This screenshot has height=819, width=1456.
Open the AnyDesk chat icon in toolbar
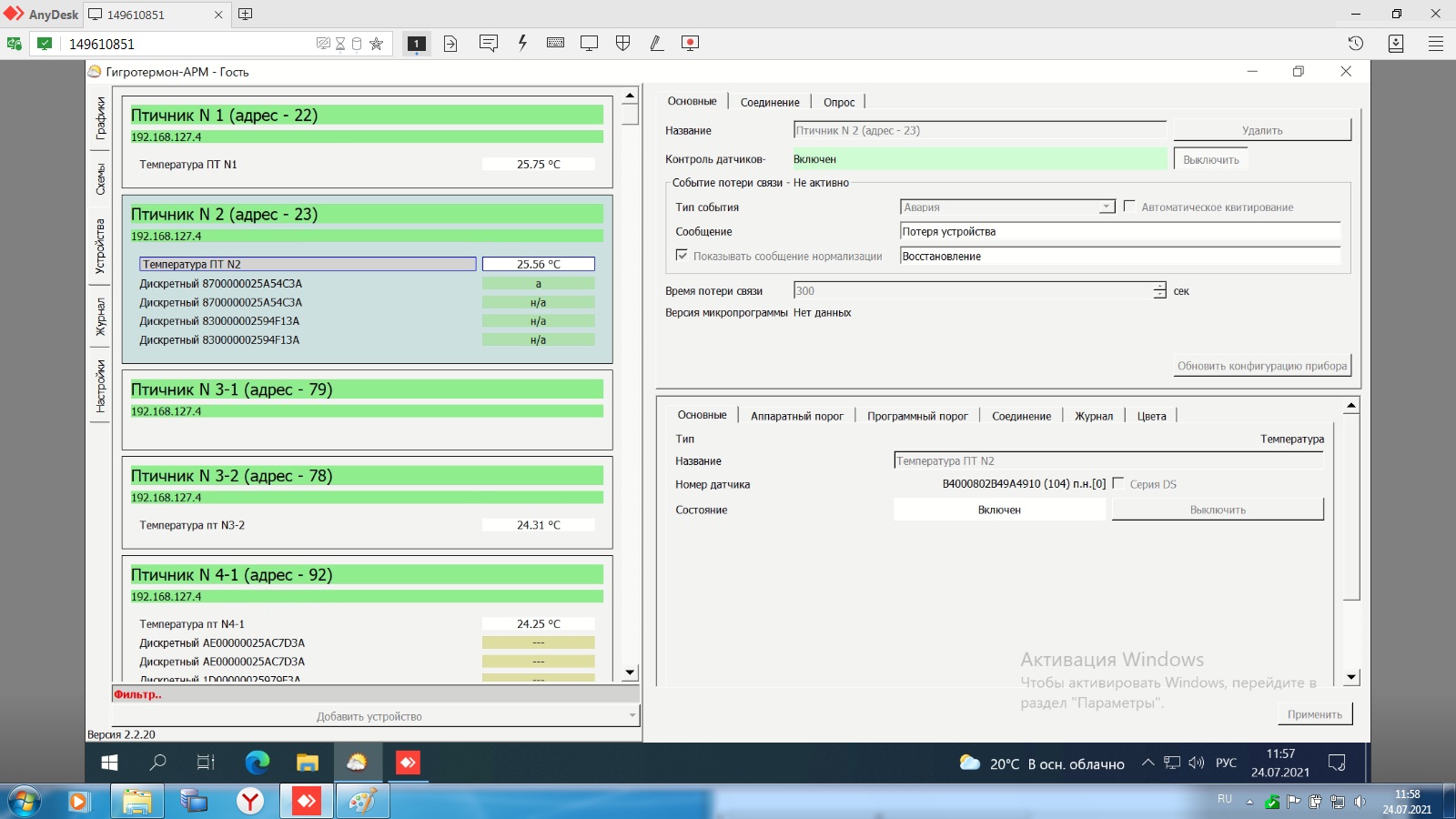click(489, 43)
